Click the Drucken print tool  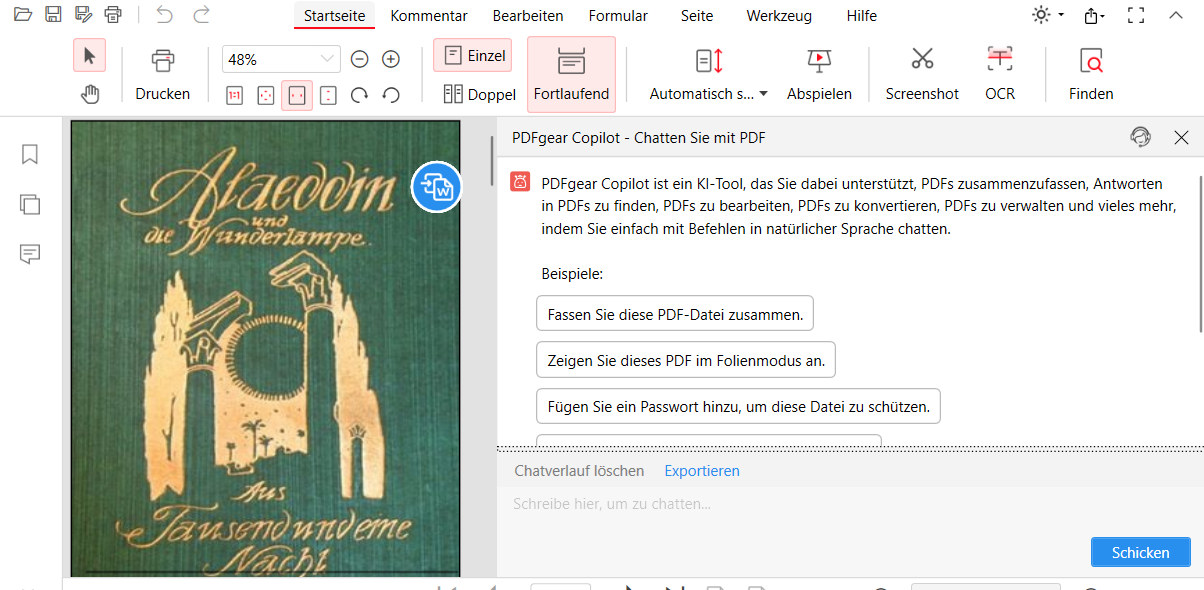(x=162, y=73)
